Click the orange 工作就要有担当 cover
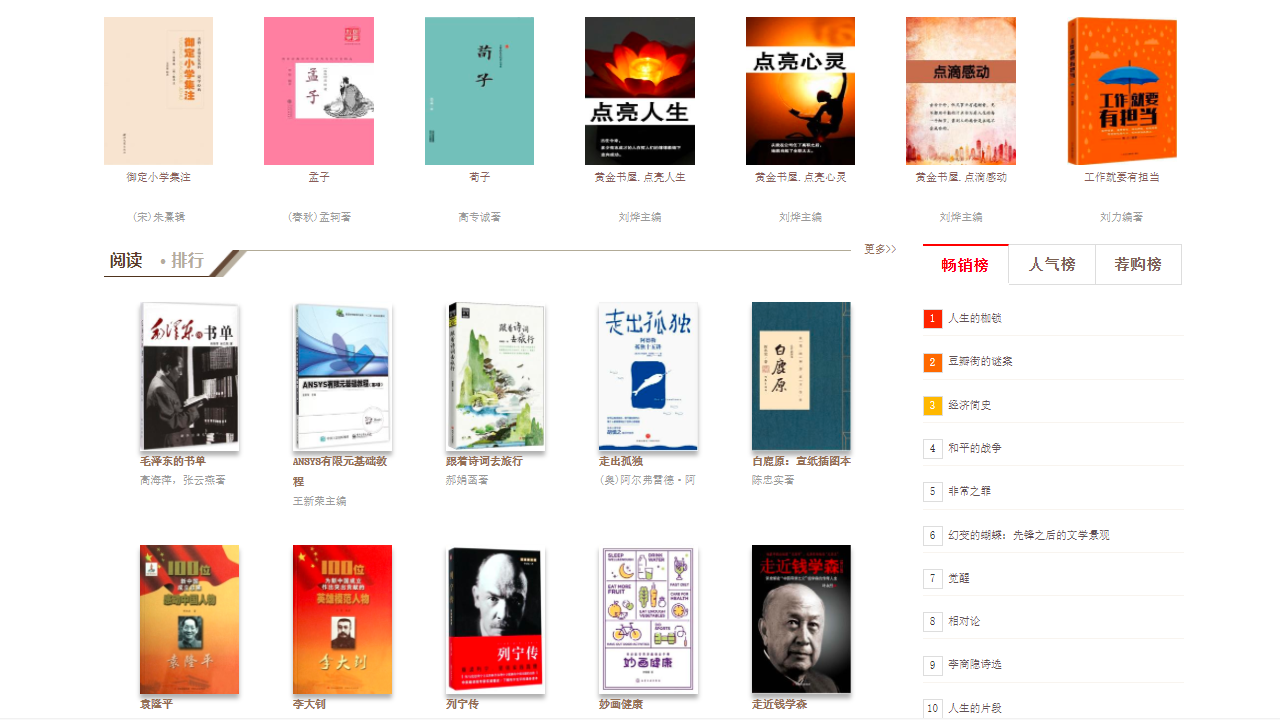The width and height of the screenshot is (1280, 720). pos(1120,90)
